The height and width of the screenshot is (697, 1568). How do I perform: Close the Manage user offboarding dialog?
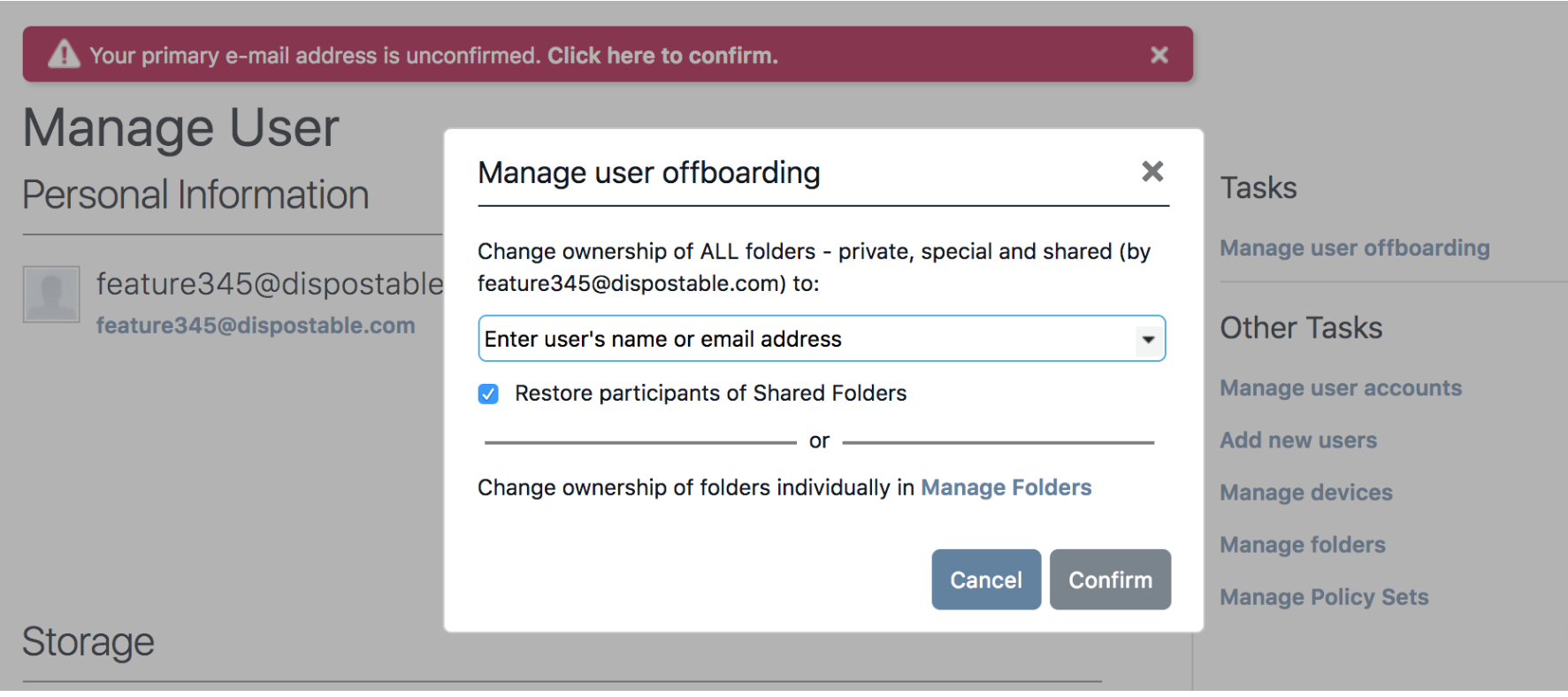(x=1151, y=171)
